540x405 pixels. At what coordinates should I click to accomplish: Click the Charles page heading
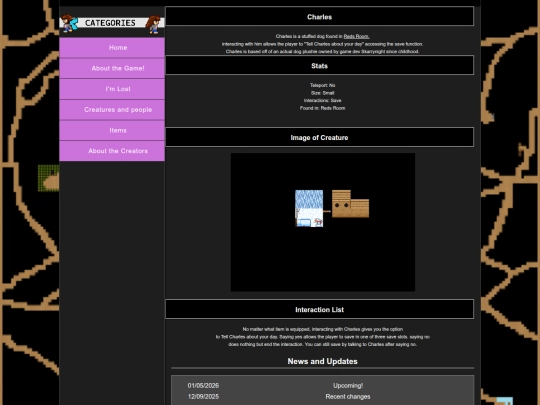point(320,17)
